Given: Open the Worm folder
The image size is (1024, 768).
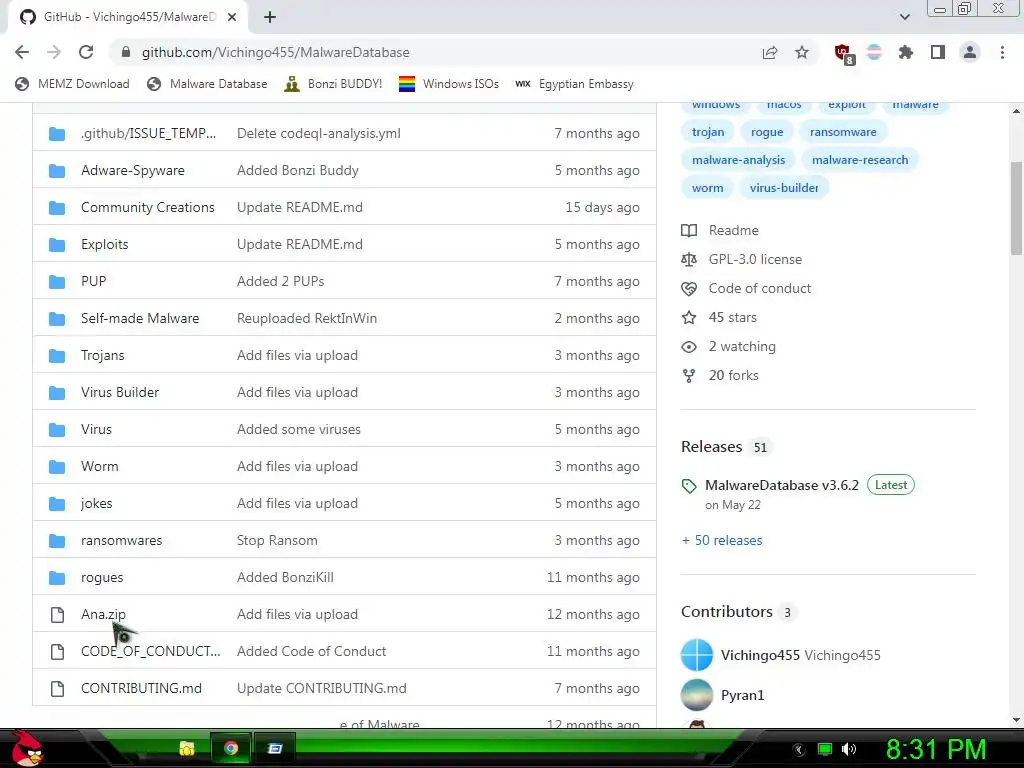Looking at the screenshot, I should click(99, 466).
